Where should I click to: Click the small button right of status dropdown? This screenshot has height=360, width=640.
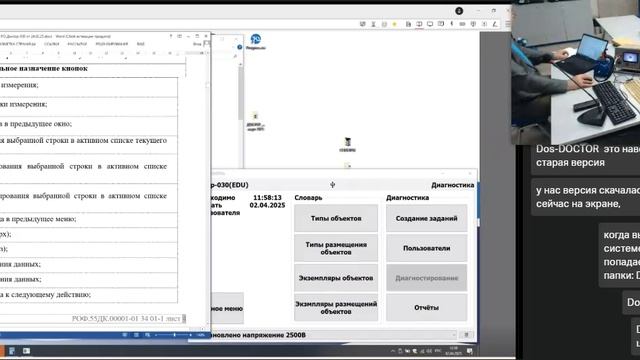(467, 335)
